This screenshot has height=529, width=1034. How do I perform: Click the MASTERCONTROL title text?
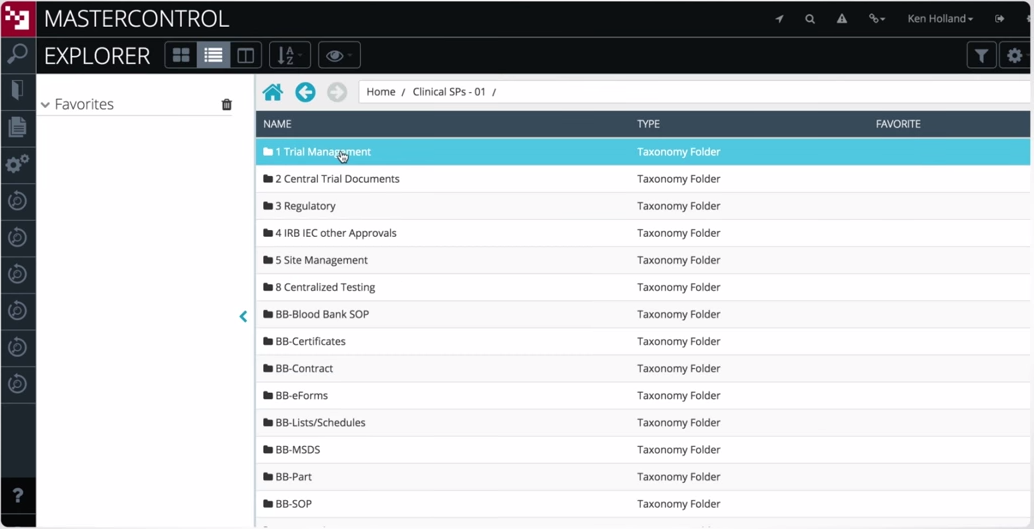tap(137, 18)
